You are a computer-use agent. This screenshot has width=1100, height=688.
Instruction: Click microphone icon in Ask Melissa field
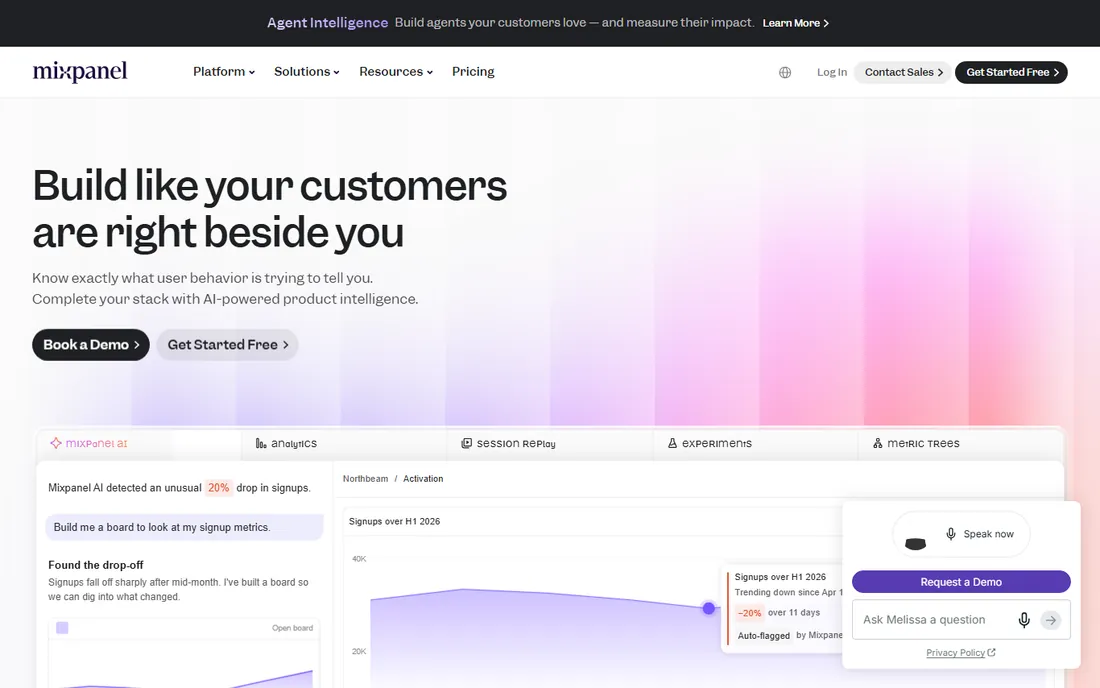click(x=1024, y=620)
